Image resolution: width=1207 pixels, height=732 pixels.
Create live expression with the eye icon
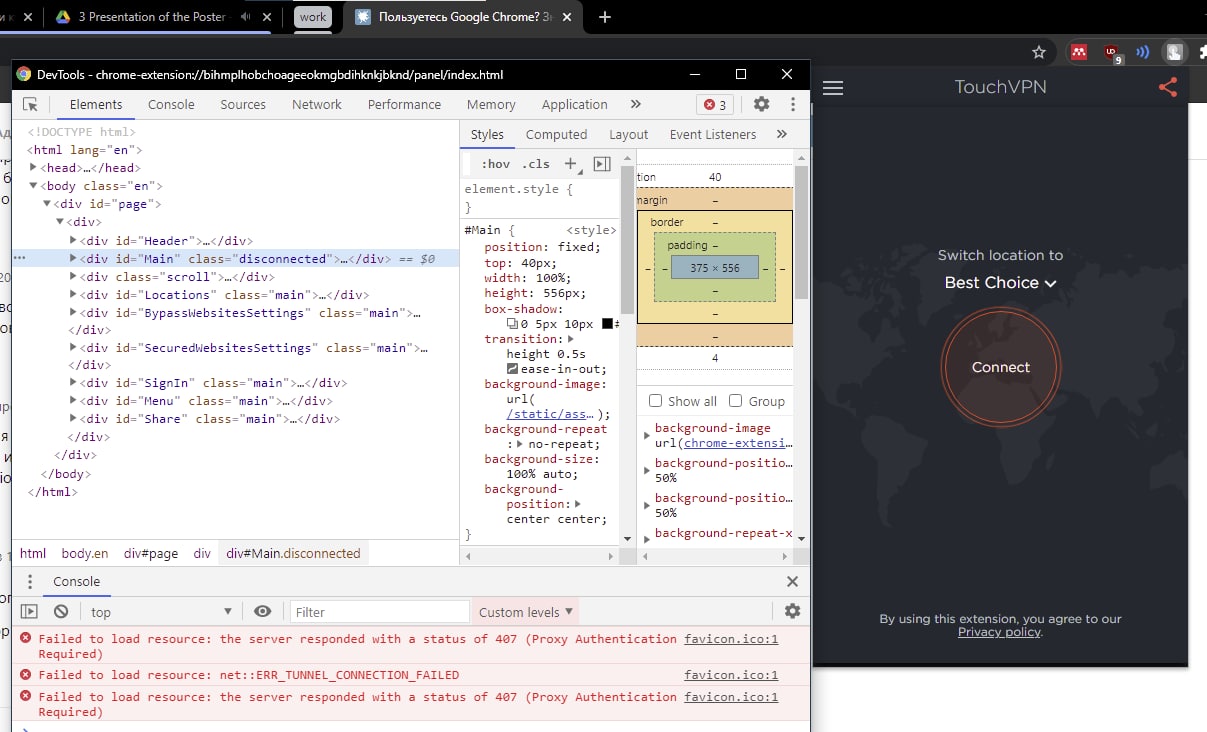coord(263,611)
